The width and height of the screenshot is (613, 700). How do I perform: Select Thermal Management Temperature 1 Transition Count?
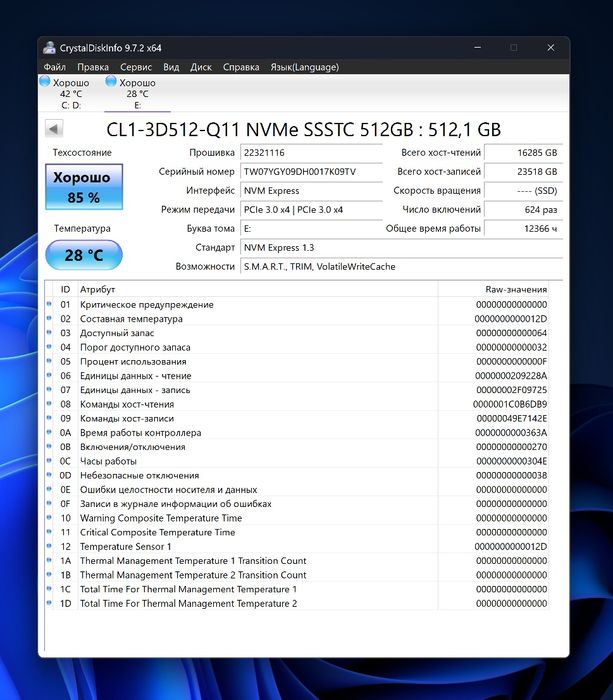193,561
